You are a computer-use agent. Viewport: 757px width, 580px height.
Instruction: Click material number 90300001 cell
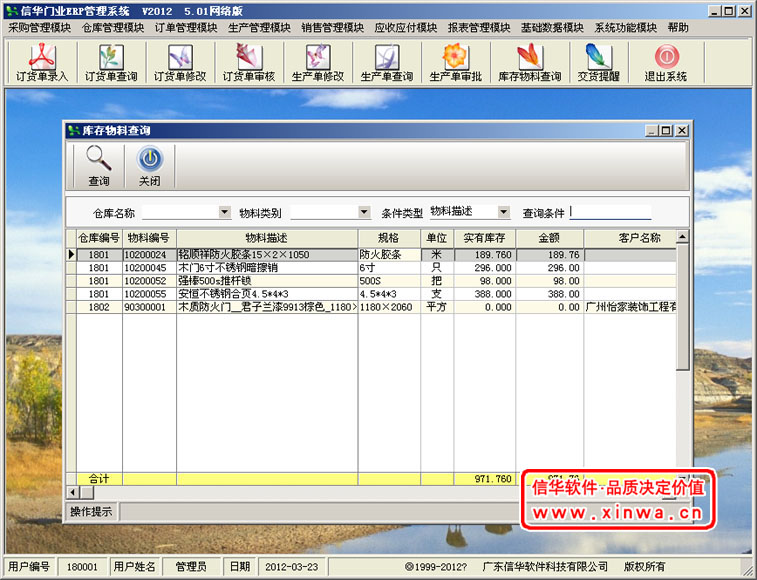point(149,307)
